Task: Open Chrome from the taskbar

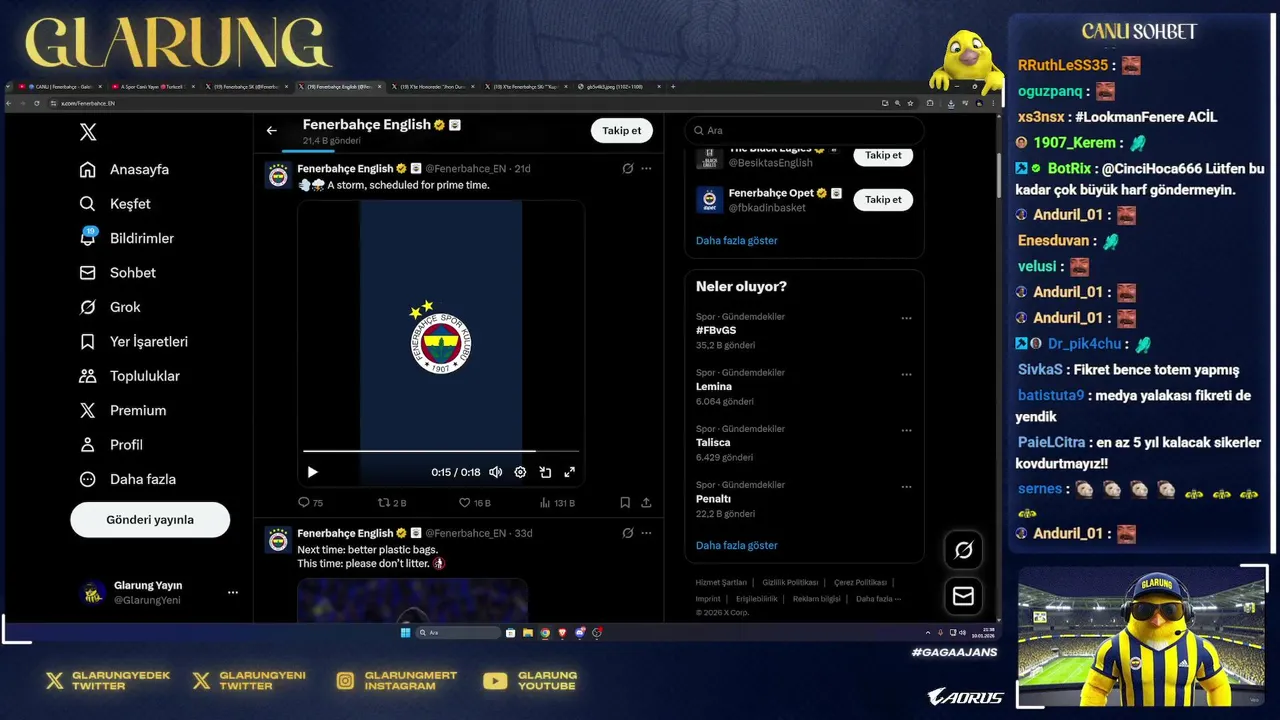Action: pyautogui.click(x=545, y=633)
